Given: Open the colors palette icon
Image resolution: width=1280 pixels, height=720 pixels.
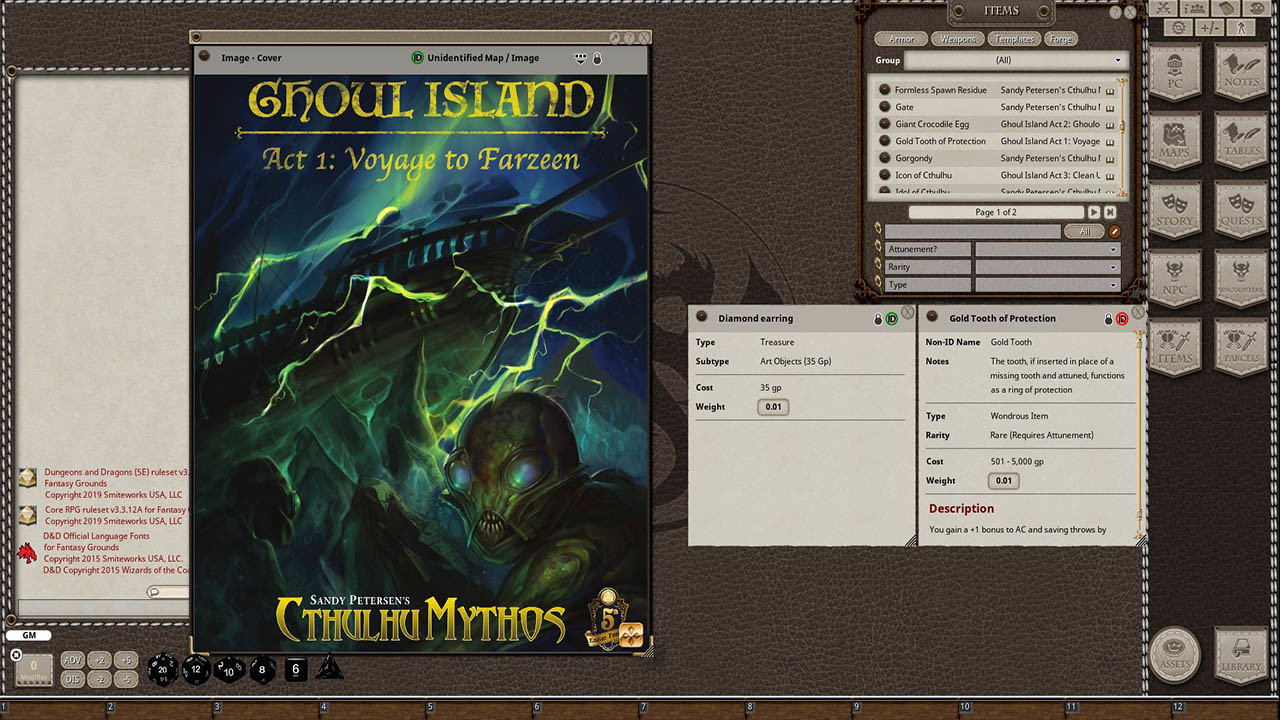Looking at the screenshot, I should coord(1255,8).
